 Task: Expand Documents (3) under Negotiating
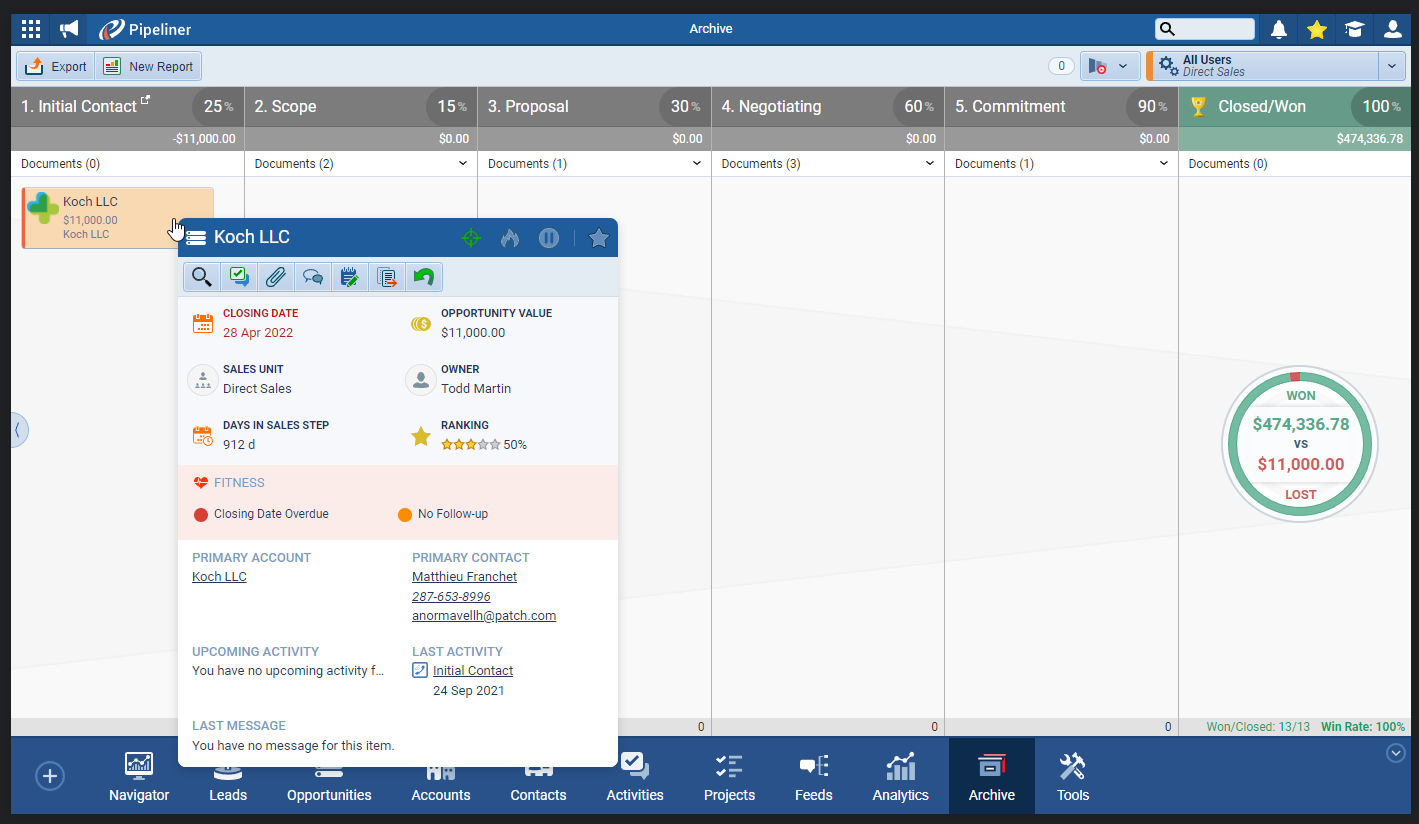point(930,164)
